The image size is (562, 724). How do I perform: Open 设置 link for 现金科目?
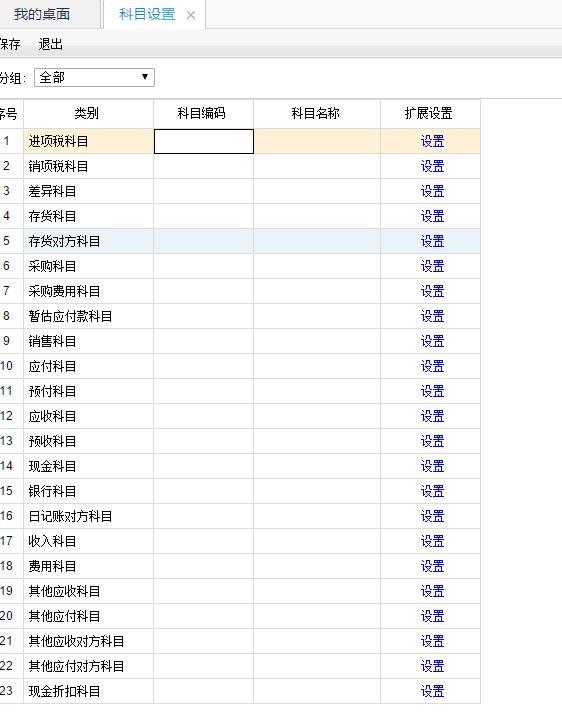click(x=432, y=466)
